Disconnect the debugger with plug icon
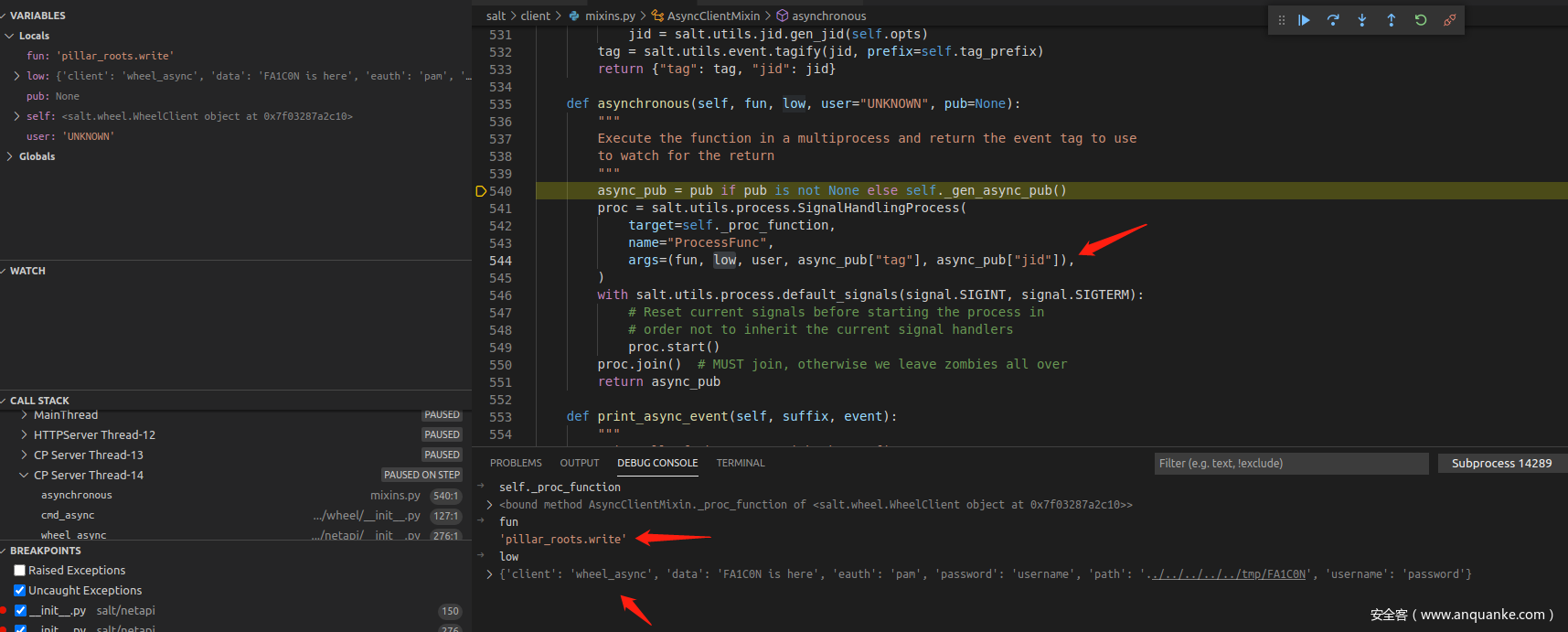The height and width of the screenshot is (632, 1568). pos(1449,20)
